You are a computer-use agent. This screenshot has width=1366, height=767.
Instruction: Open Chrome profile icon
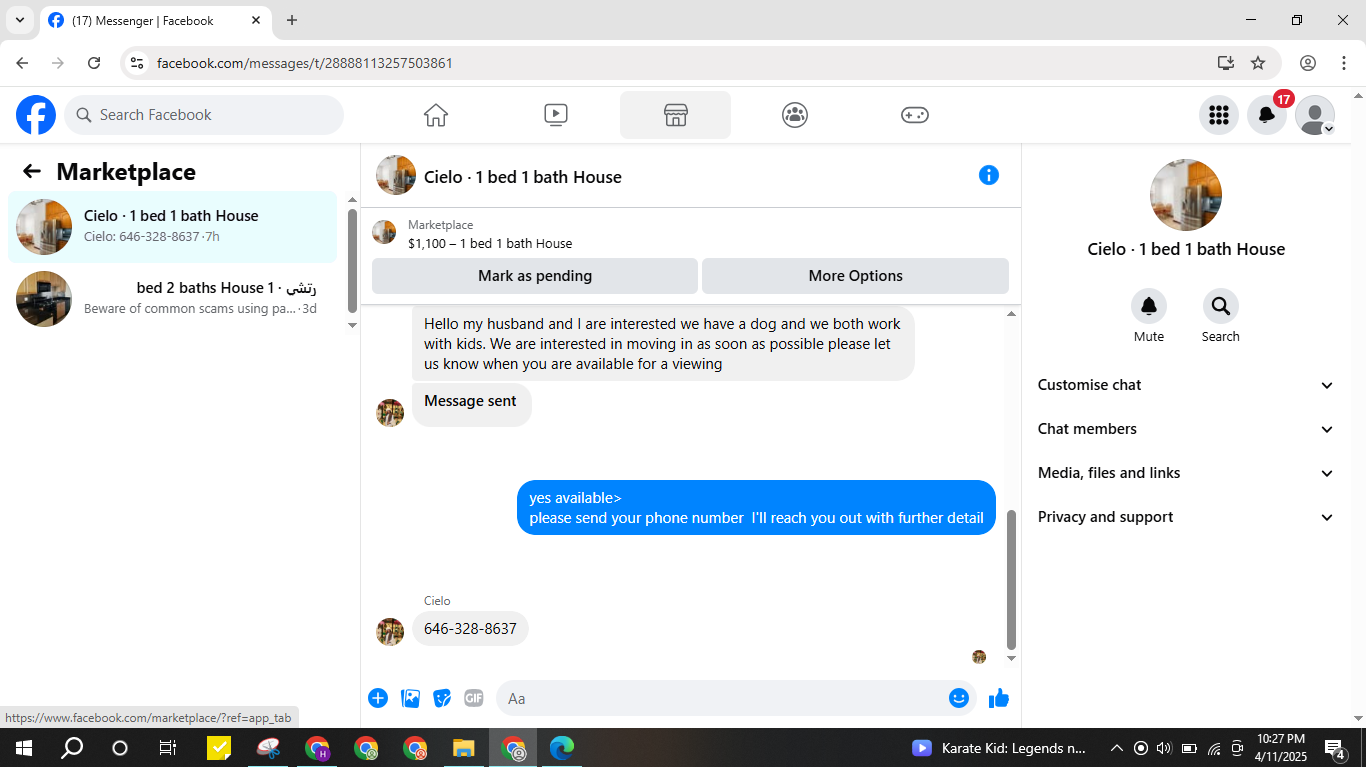(1308, 63)
